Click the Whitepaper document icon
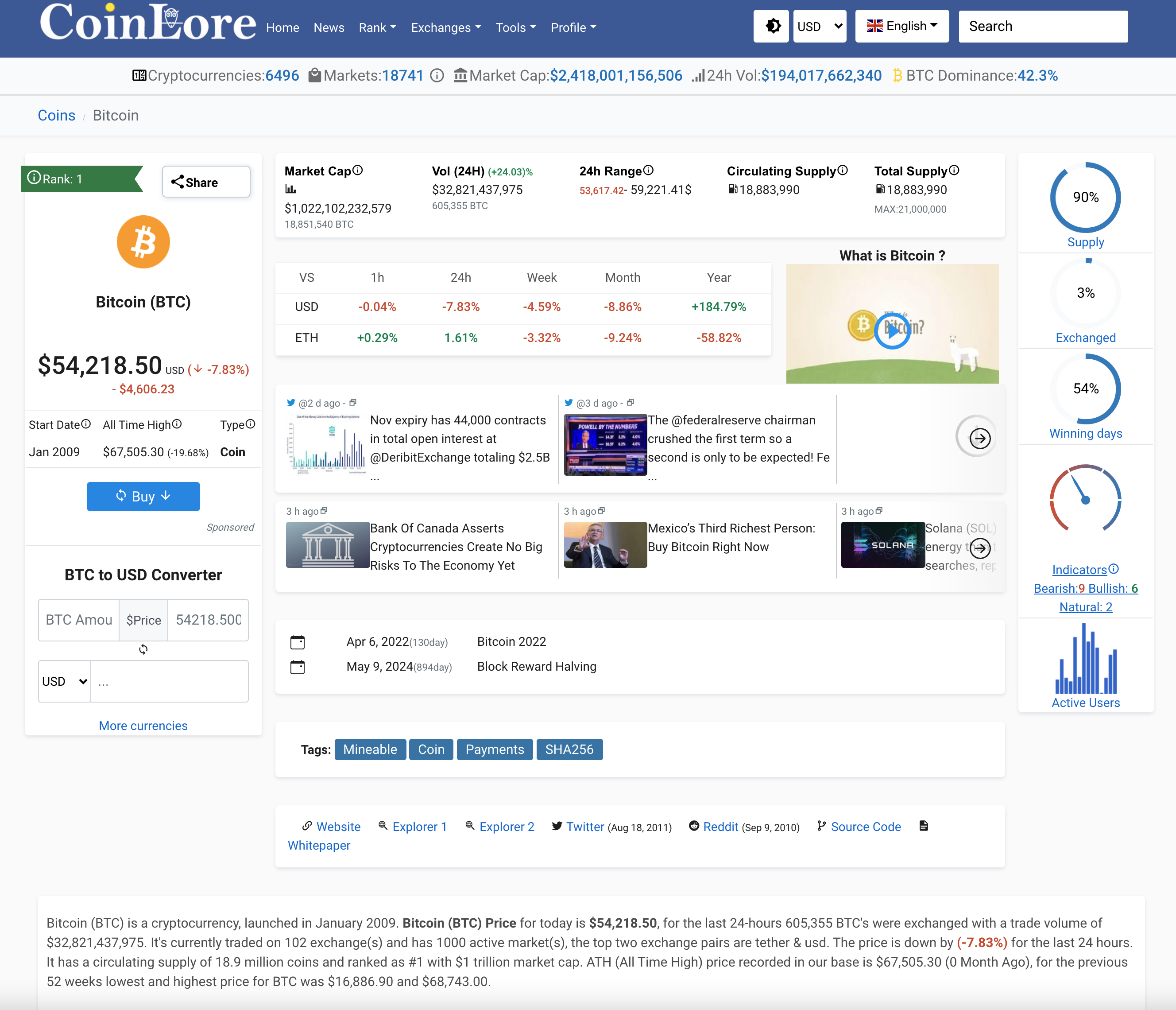 coord(924,827)
